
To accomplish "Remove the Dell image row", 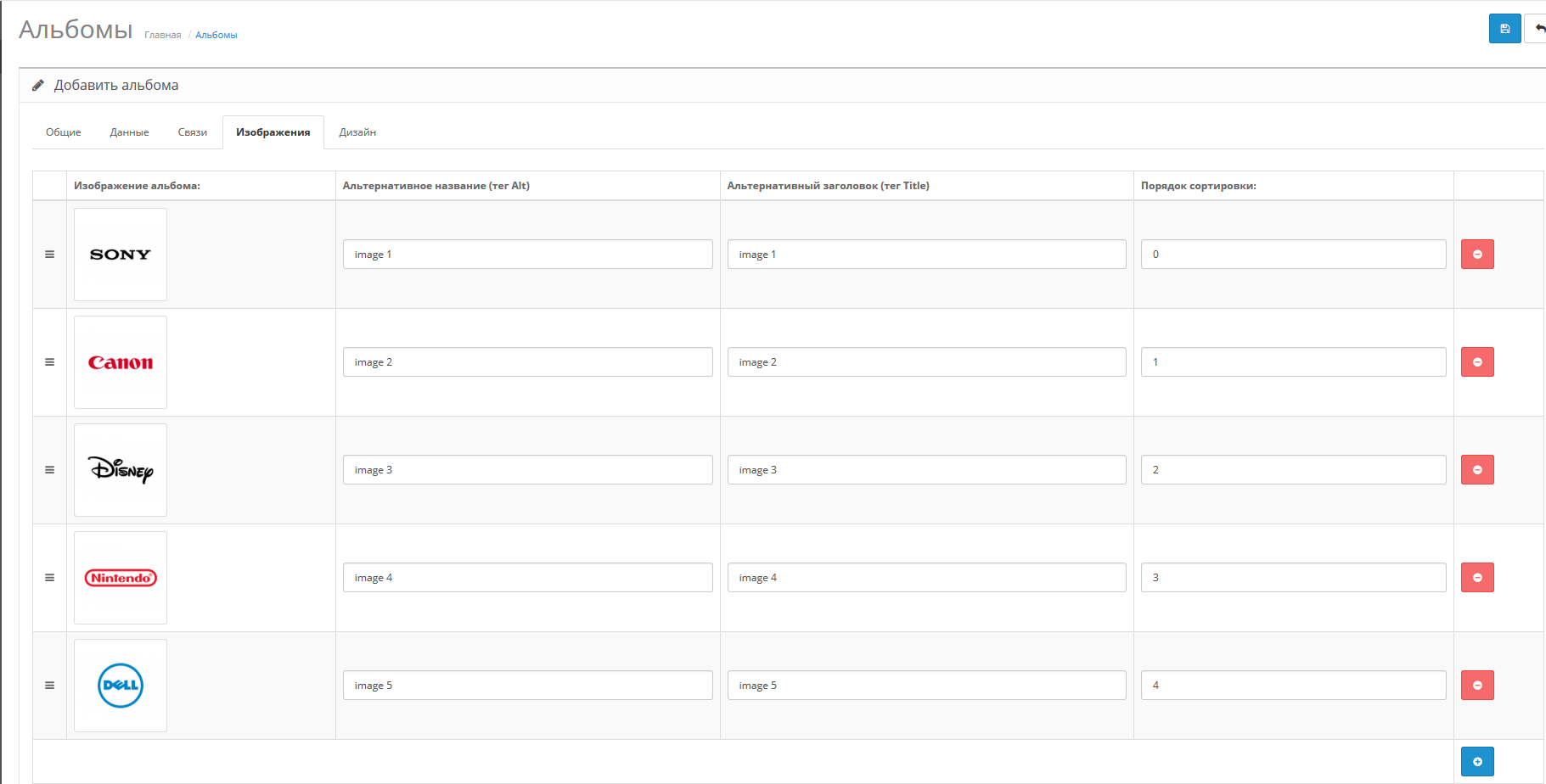I will coord(1476,686).
